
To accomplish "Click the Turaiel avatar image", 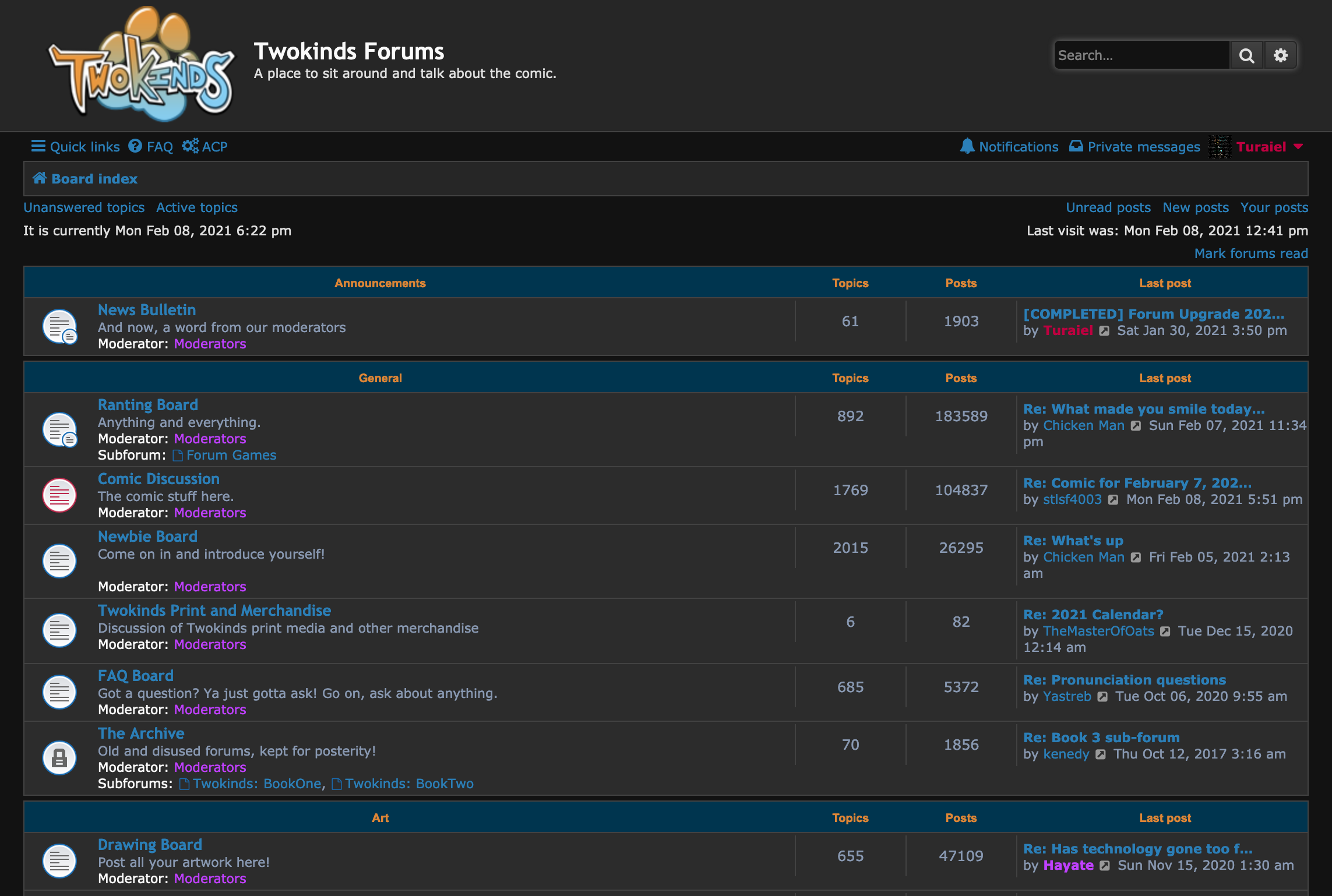I will (1220, 147).
